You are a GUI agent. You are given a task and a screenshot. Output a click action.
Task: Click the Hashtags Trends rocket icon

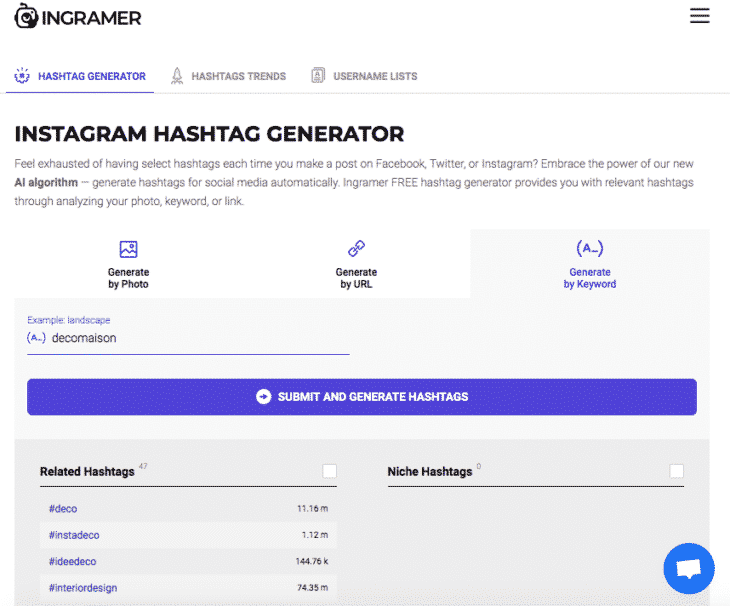[x=177, y=76]
